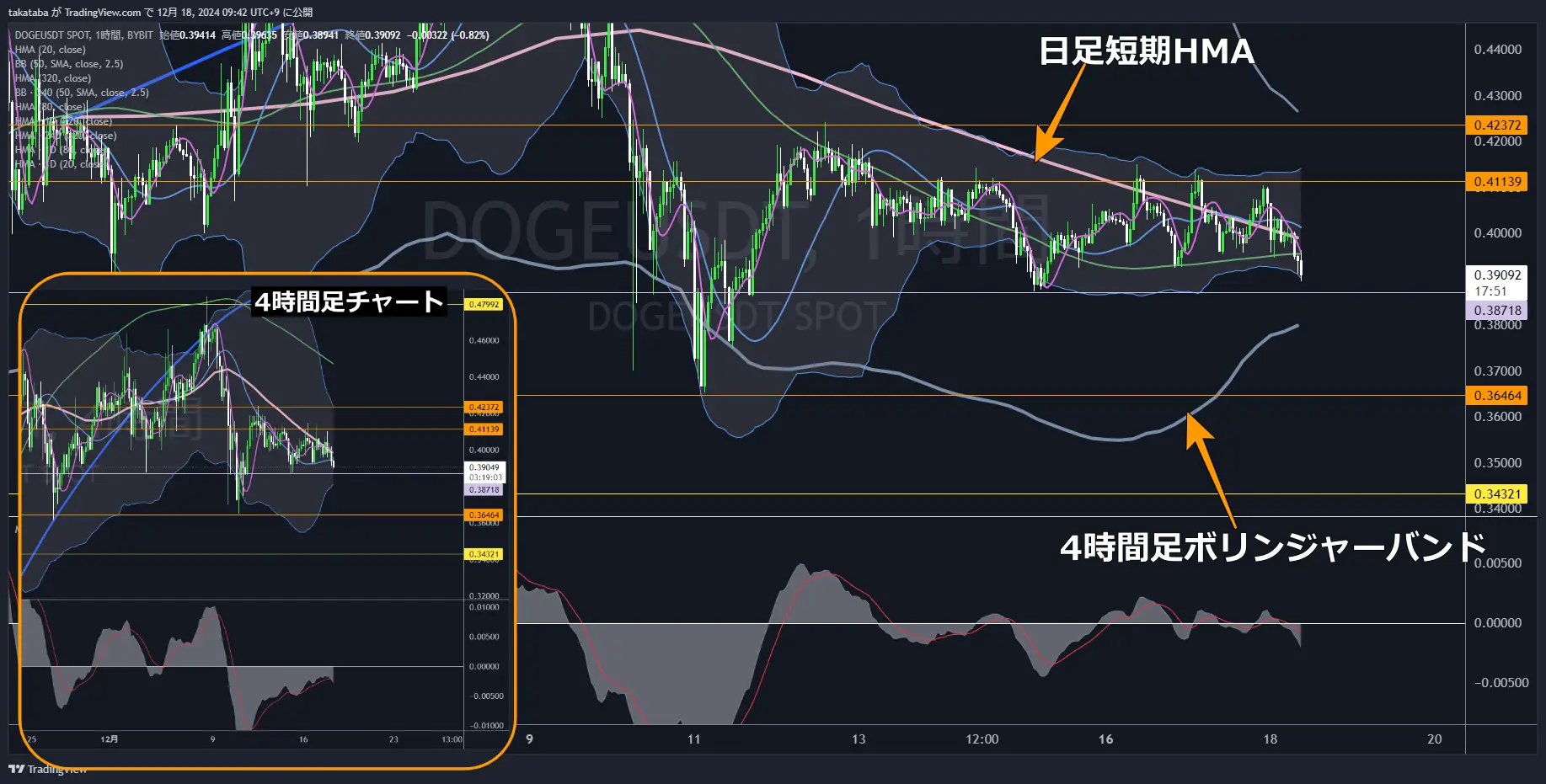Viewport: 1546px width, 784px height.
Task: Click the orange 0.36464 price label
Action: [1497, 396]
